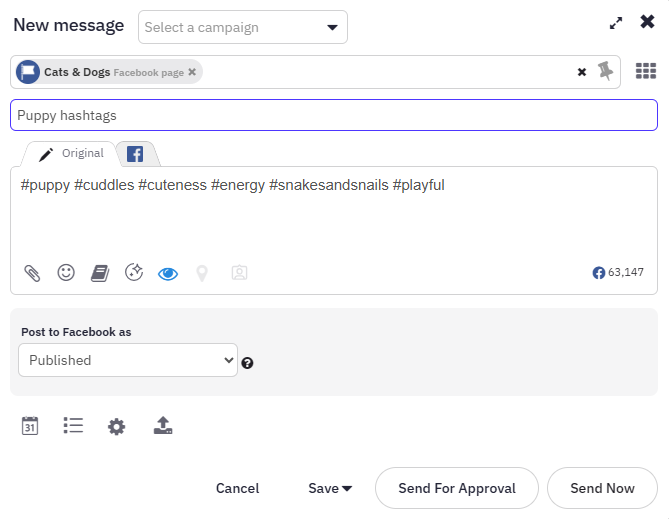Click the upload tray icon
The width and height of the screenshot is (669, 519).
click(163, 426)
